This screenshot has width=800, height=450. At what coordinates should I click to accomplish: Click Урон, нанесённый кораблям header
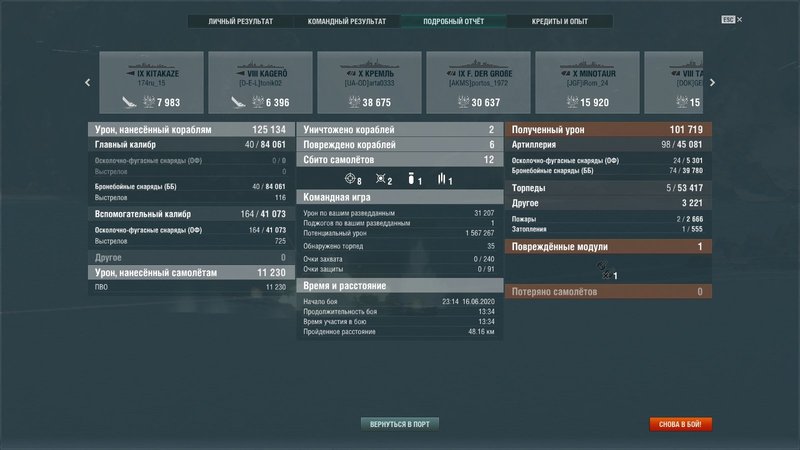pos(191,130)
